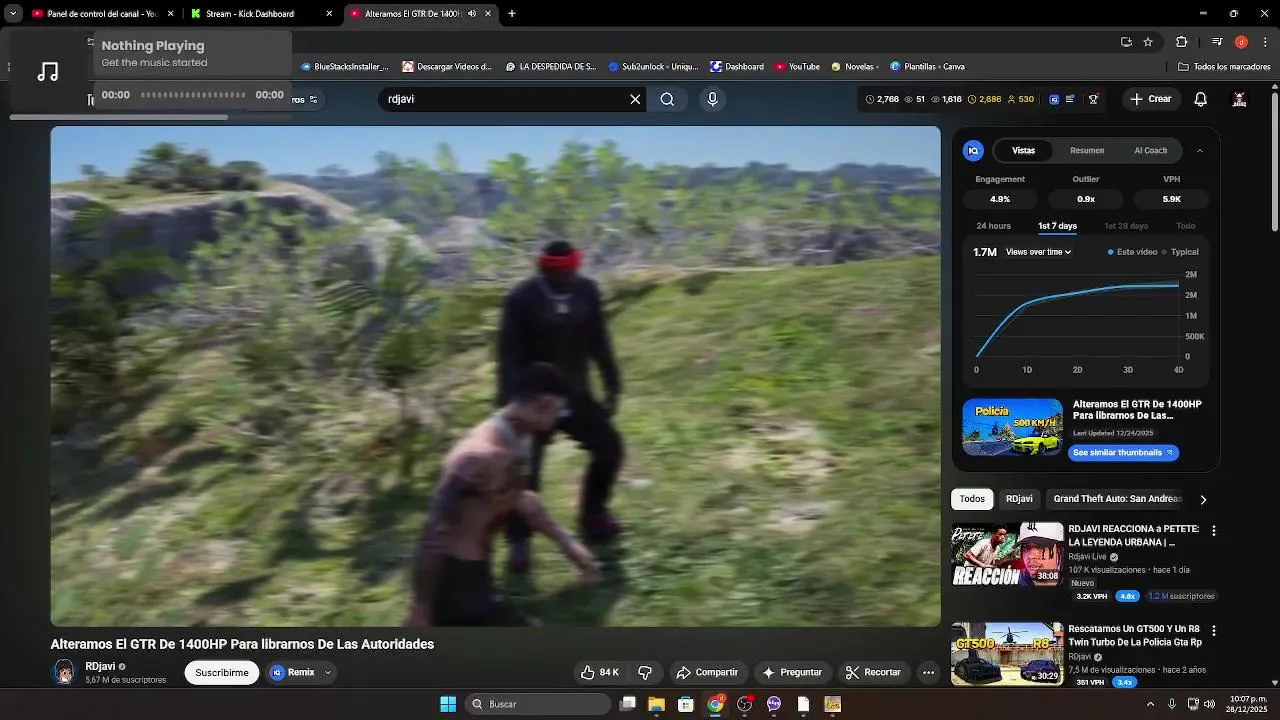Open options for PETETE reaction video
1280x720 pixels.
coord(1214,531)
